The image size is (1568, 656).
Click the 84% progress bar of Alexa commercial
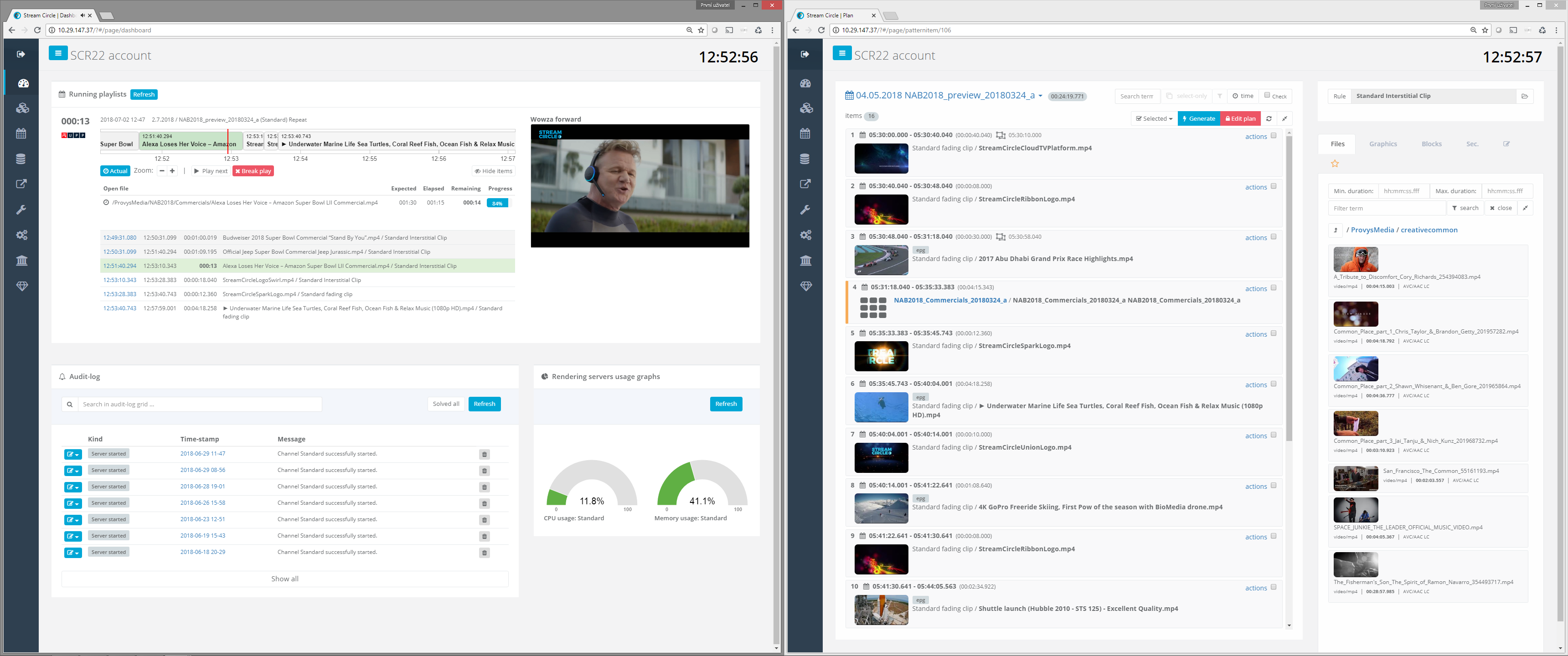coord(497,203)
